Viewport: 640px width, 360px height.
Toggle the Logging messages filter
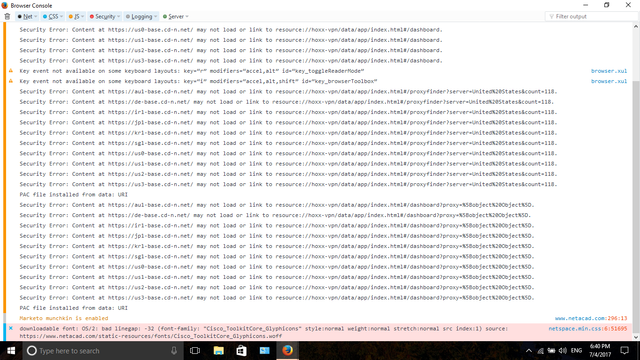point(139,16)
